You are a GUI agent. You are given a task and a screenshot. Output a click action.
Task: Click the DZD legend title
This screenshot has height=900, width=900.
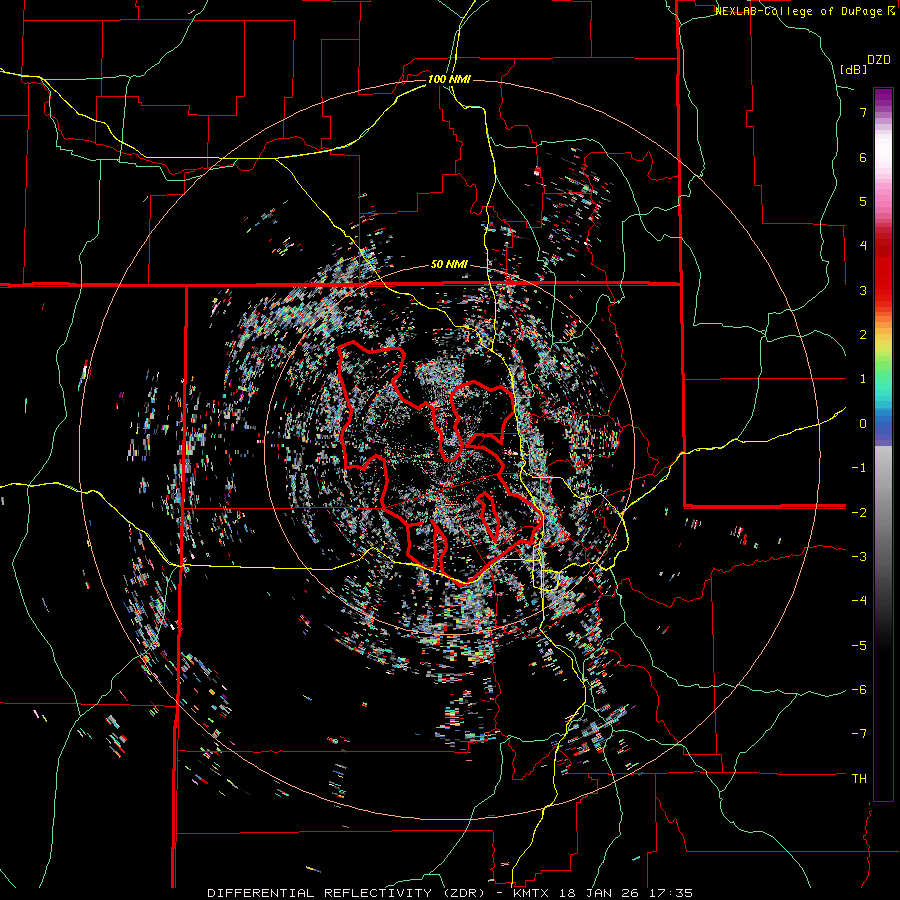[x=879, y=59]
